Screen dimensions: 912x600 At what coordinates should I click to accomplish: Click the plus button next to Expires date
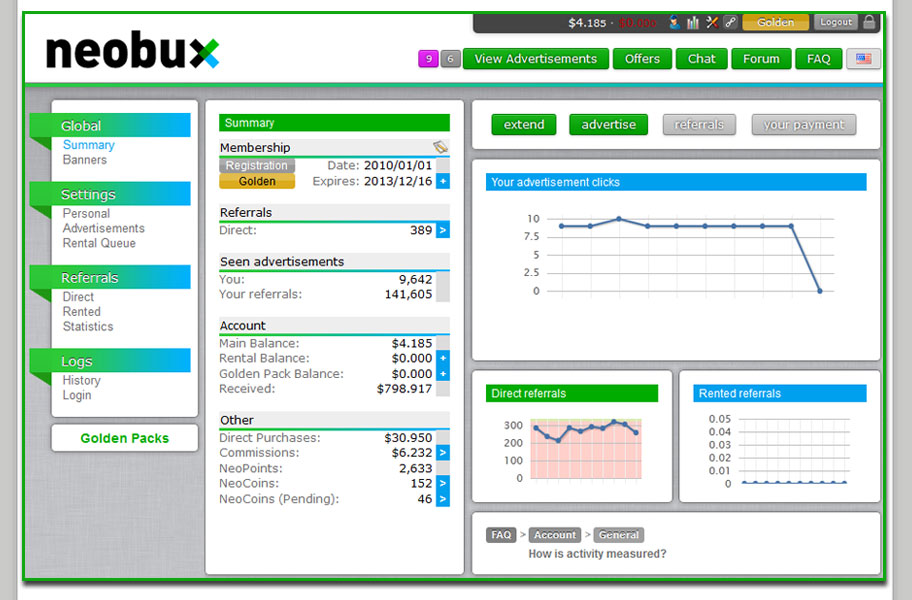pos(443,181)
